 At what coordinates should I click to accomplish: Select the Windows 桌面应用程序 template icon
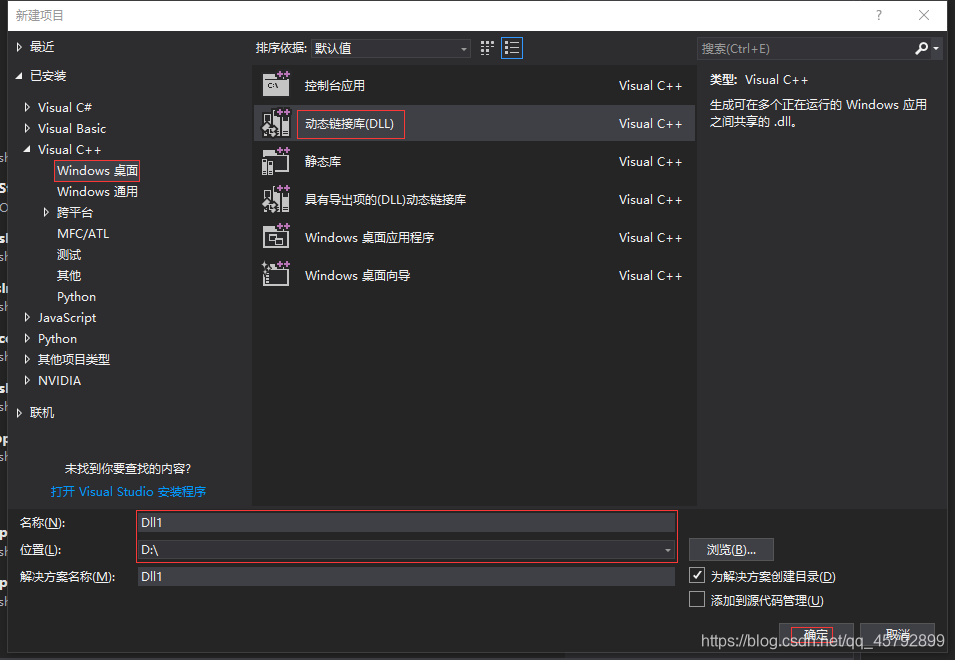tap(277, 237)
